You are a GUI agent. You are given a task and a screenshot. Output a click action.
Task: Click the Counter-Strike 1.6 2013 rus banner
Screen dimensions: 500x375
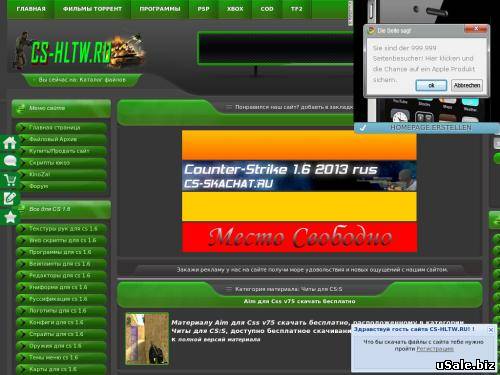tap(299, 176)
